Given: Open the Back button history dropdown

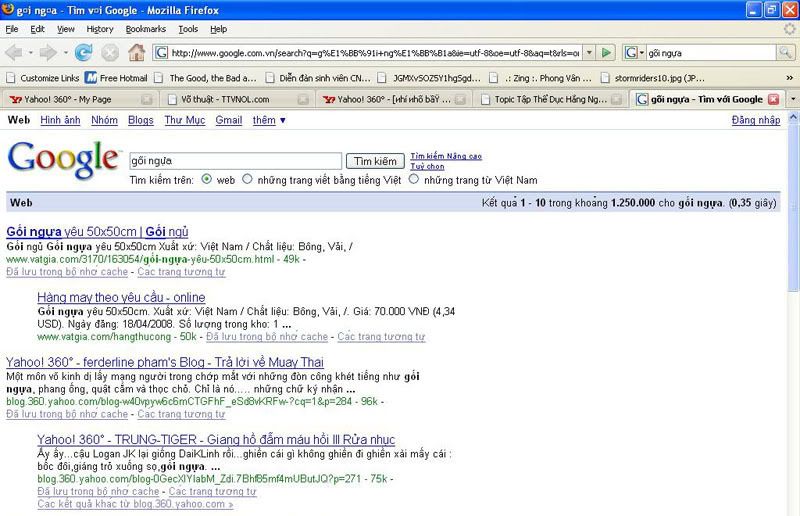Looking at the screenshot, I should pos(31,53).
